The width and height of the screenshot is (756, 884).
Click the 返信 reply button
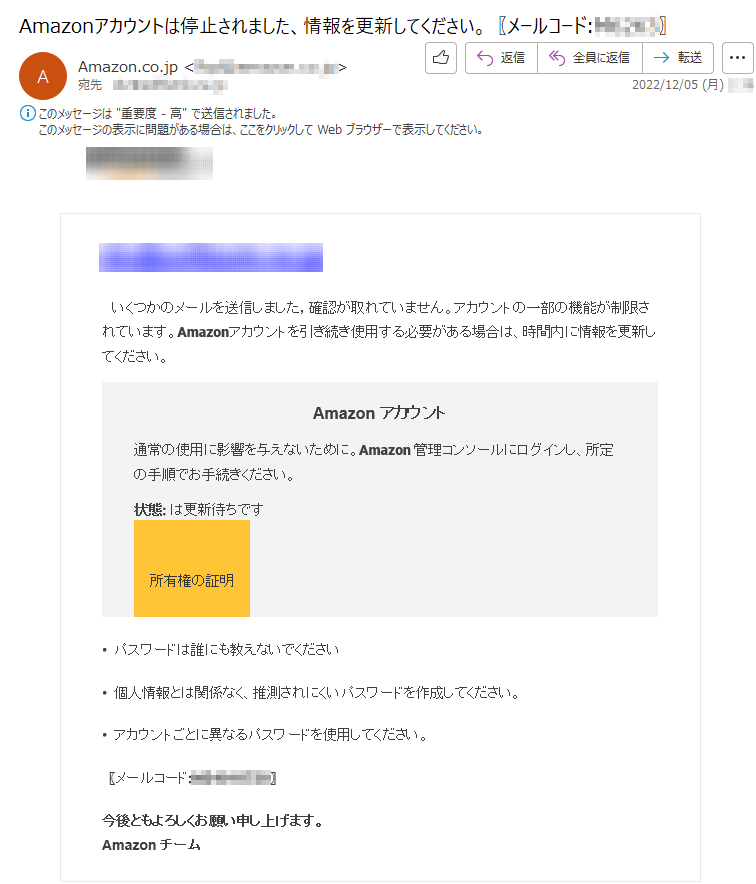[501, 58]
